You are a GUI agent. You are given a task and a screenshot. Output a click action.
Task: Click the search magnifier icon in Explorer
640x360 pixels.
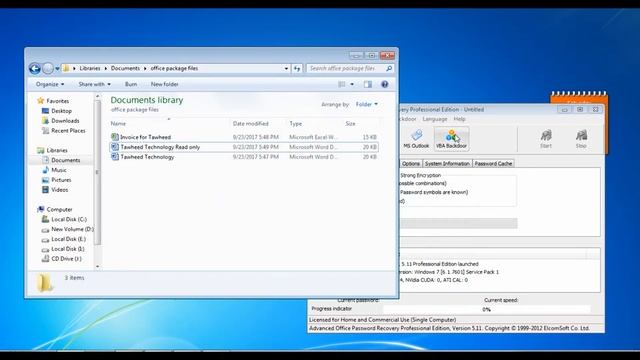[389, 69]
